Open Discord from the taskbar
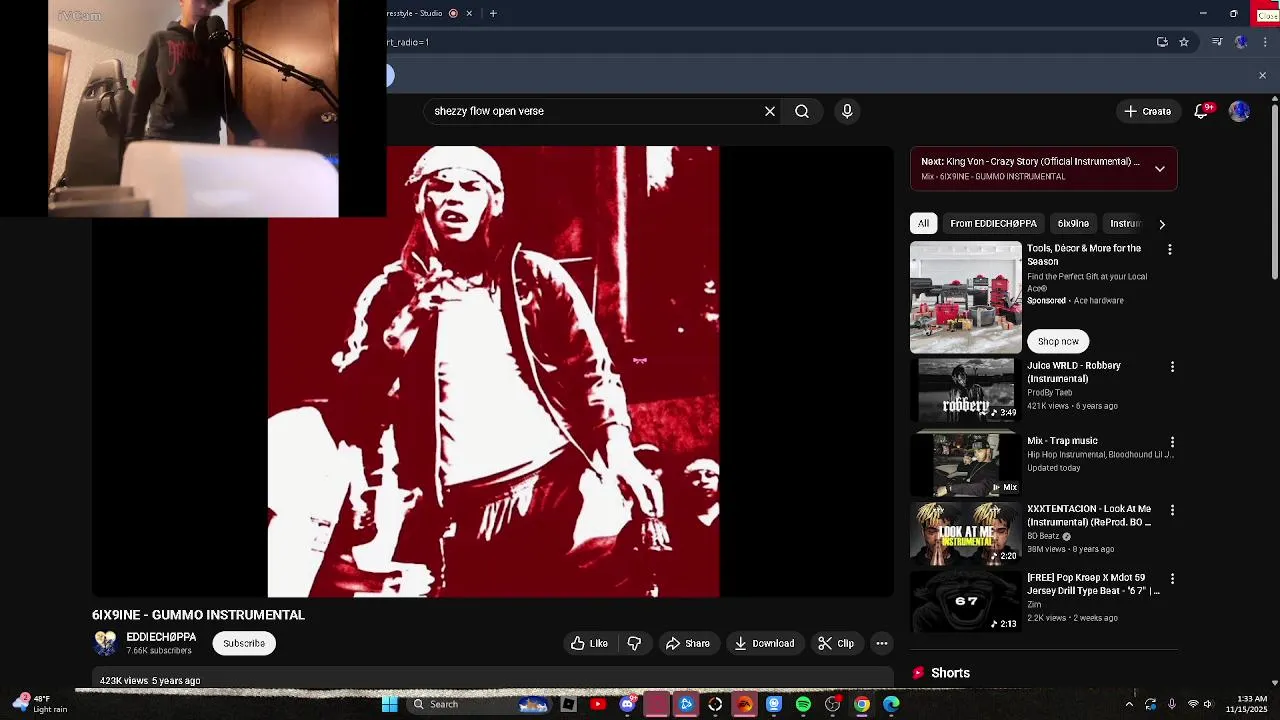Image resolution: width=1280 pixels, height=720 pixels. 627,704
